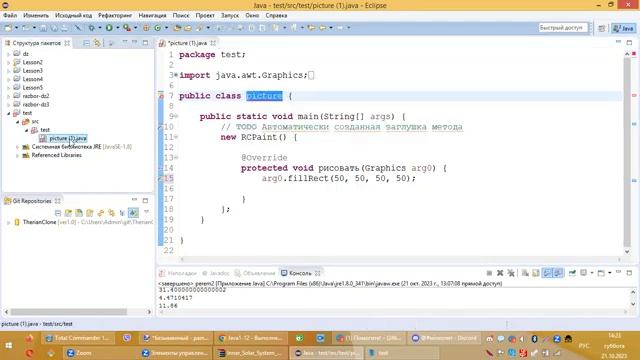The image size is (640, 360).
Task: Open the Запуск menu
Action: tap(230, 16)
